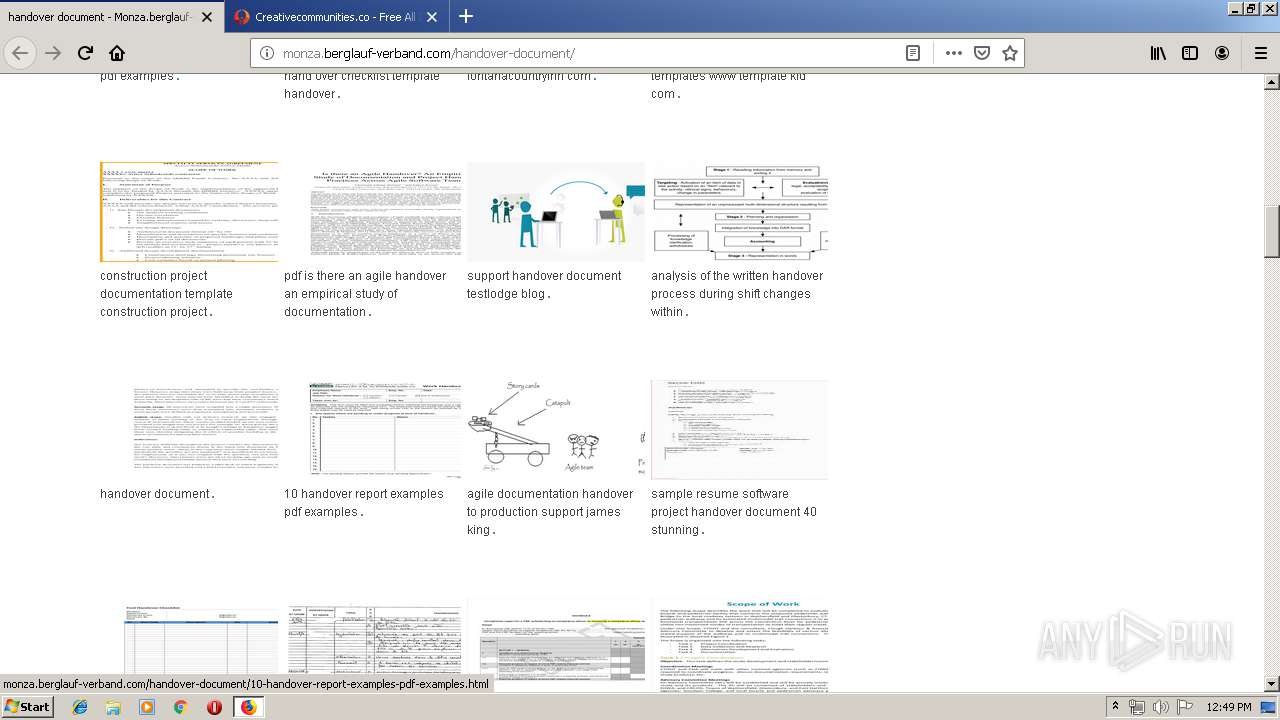Go forward with the forward arrow button
The width and height of the screenshot is (1280, 720).
pyautogui.click(x=53, y=53)
